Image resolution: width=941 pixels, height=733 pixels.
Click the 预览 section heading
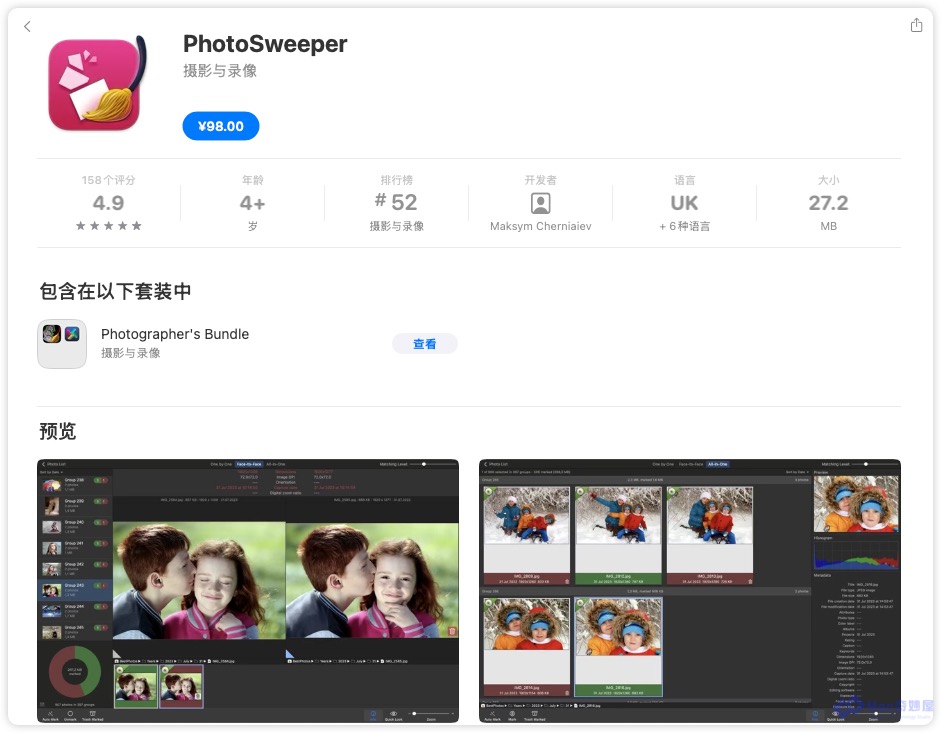click(x=58, y=431)
